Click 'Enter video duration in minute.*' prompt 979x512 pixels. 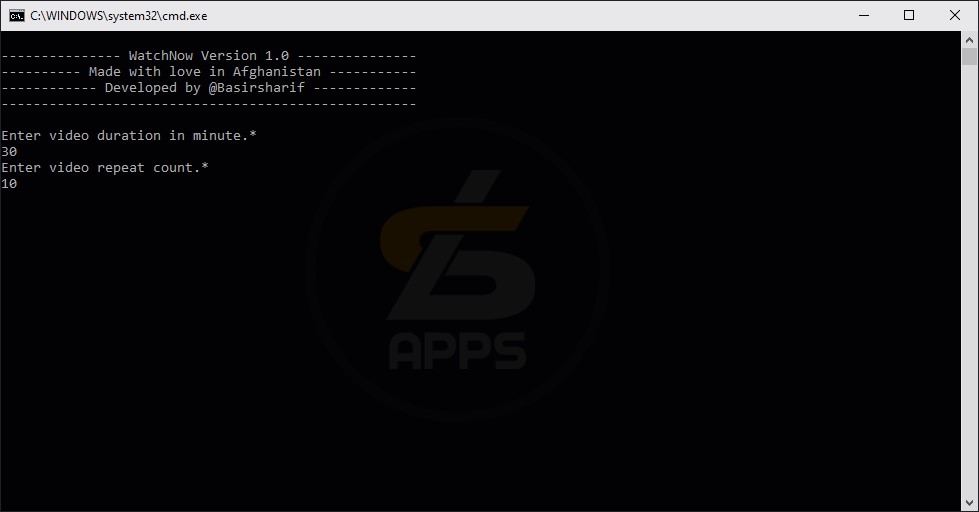129,135
